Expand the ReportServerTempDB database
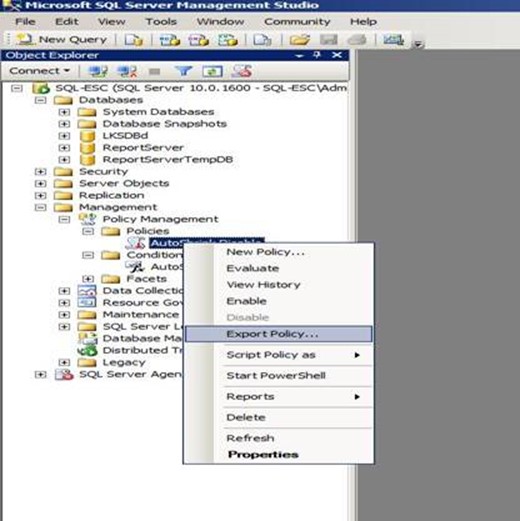The image size is (520, 521). point(64,160)
